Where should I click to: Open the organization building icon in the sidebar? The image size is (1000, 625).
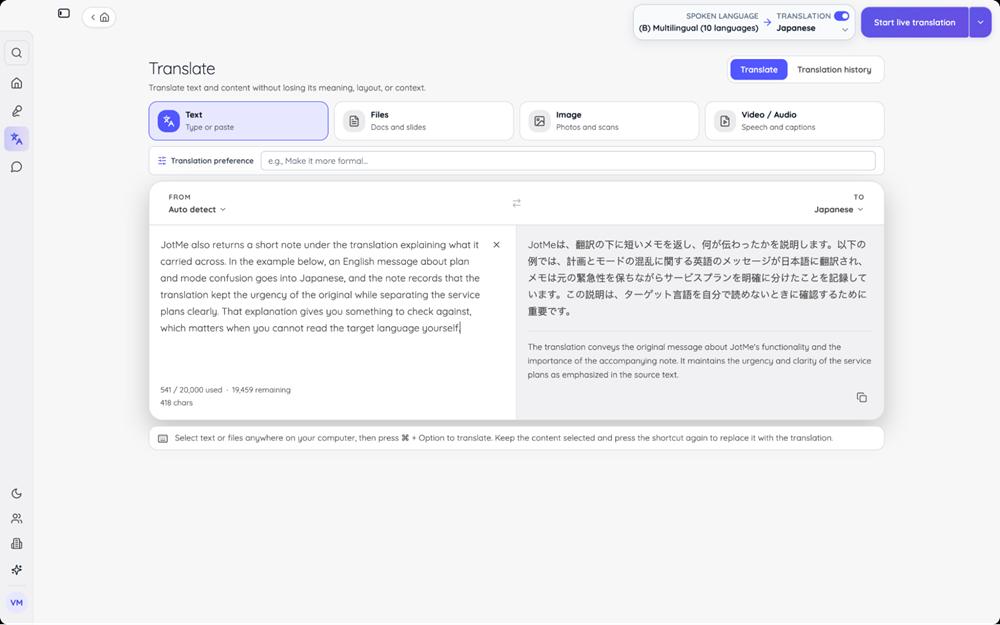17,543
